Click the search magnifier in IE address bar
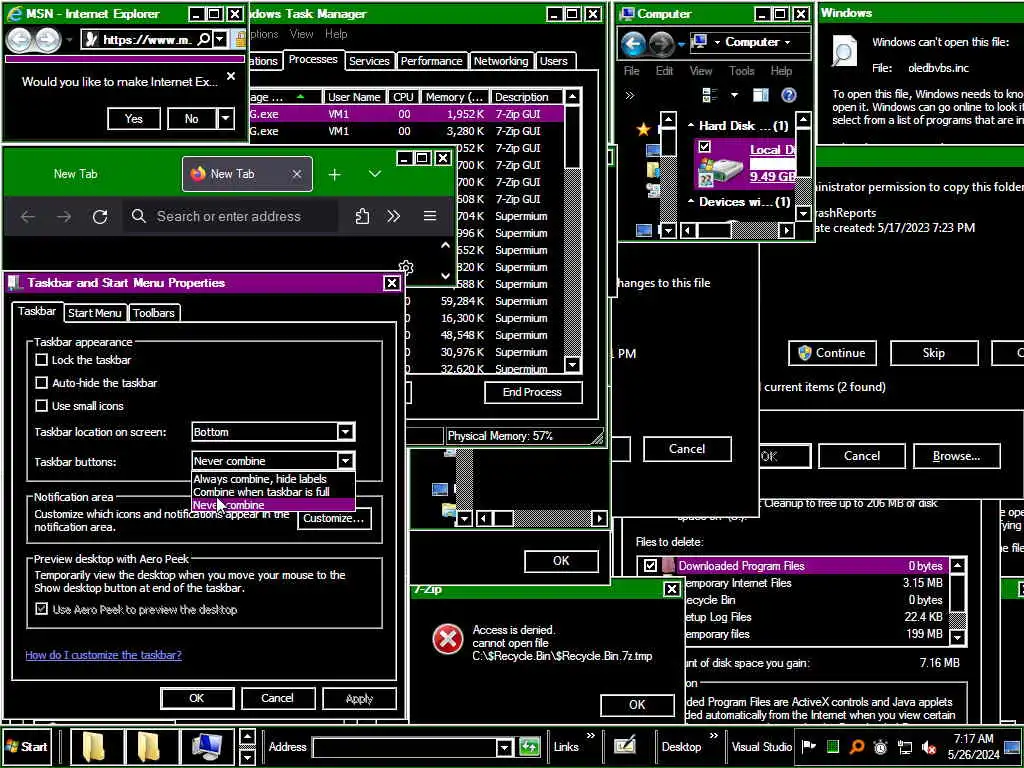 click(204, 40)
